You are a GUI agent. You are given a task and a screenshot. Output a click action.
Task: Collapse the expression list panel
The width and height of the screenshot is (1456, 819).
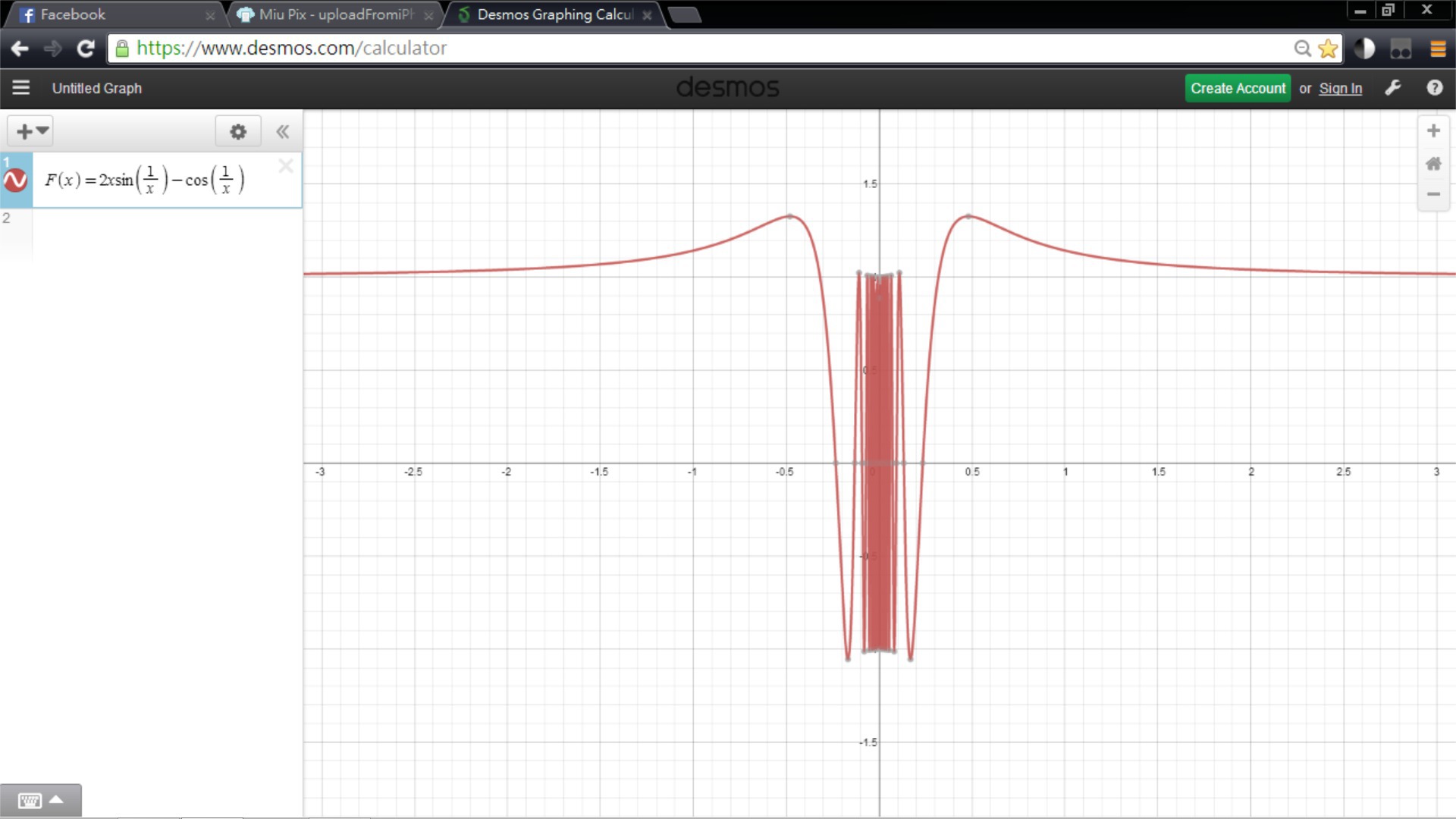point(283,132)
